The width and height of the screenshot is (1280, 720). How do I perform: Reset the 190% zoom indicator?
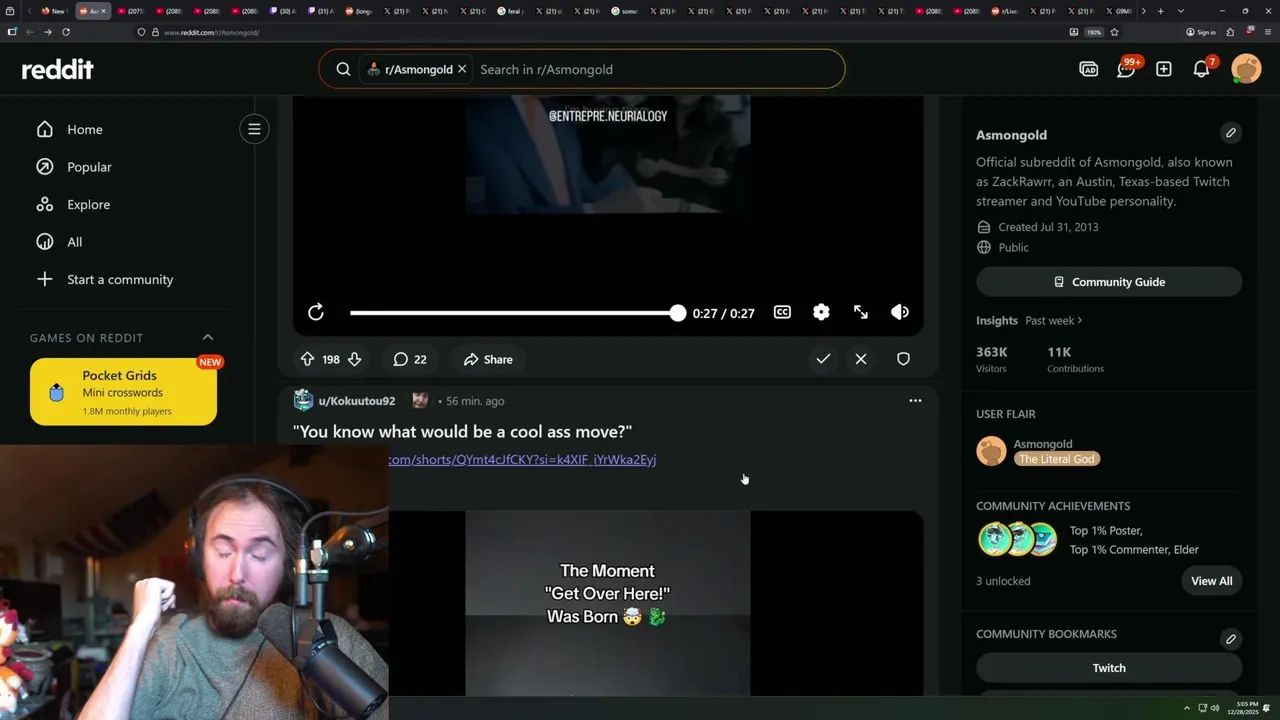point(1095,32)
